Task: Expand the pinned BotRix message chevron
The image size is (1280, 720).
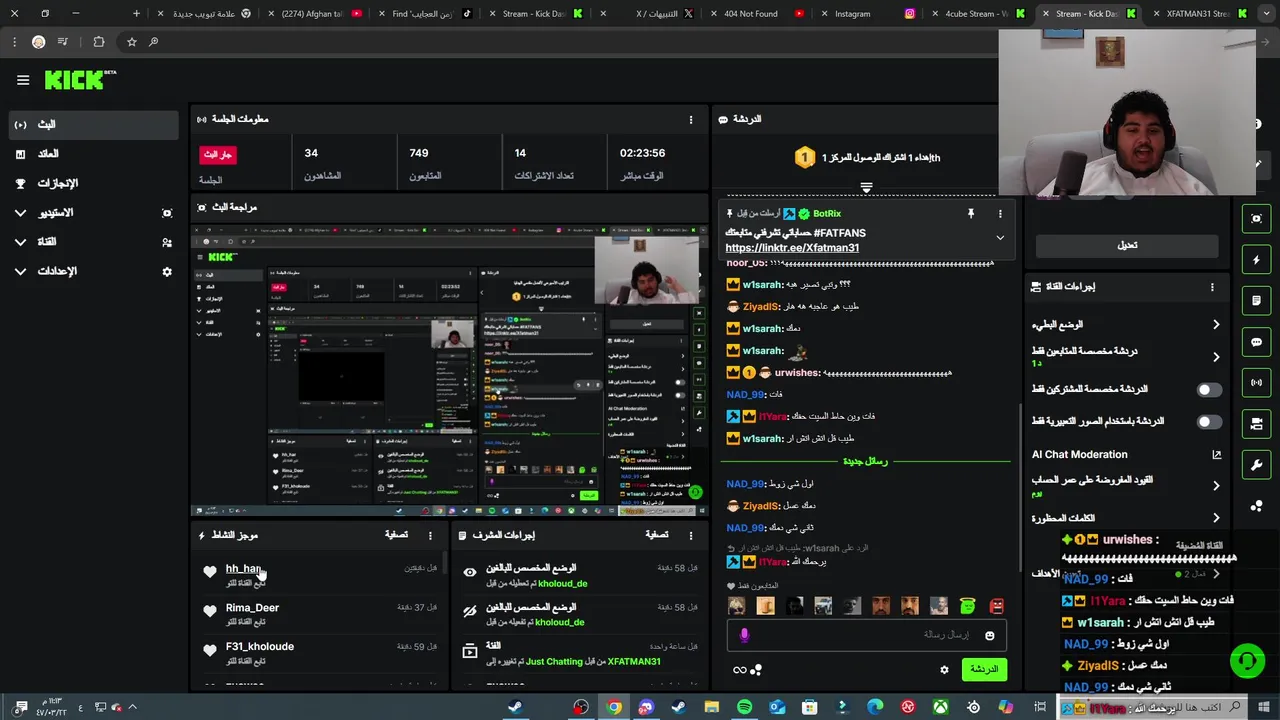Action: (x=999, y=238)
